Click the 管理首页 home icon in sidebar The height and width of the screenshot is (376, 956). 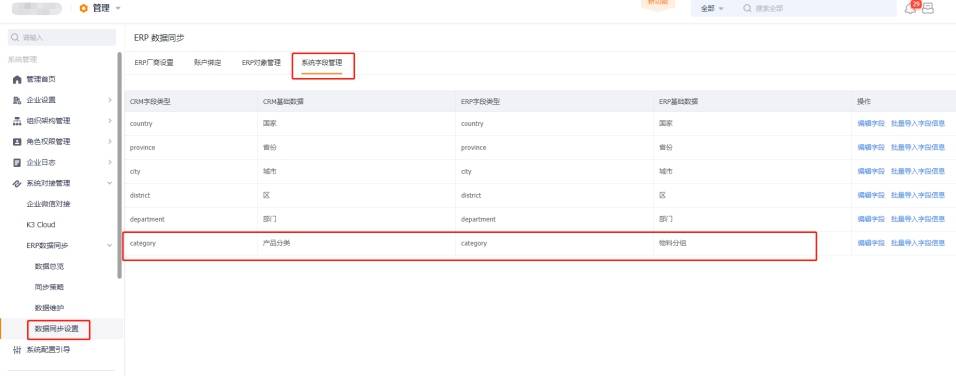coord(17,80)
